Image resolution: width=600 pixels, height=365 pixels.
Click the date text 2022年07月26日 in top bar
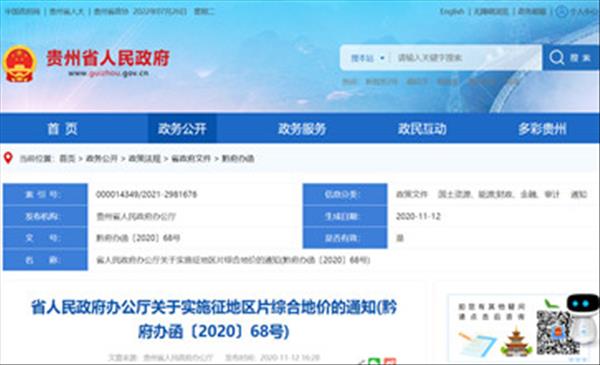(160, 11)
